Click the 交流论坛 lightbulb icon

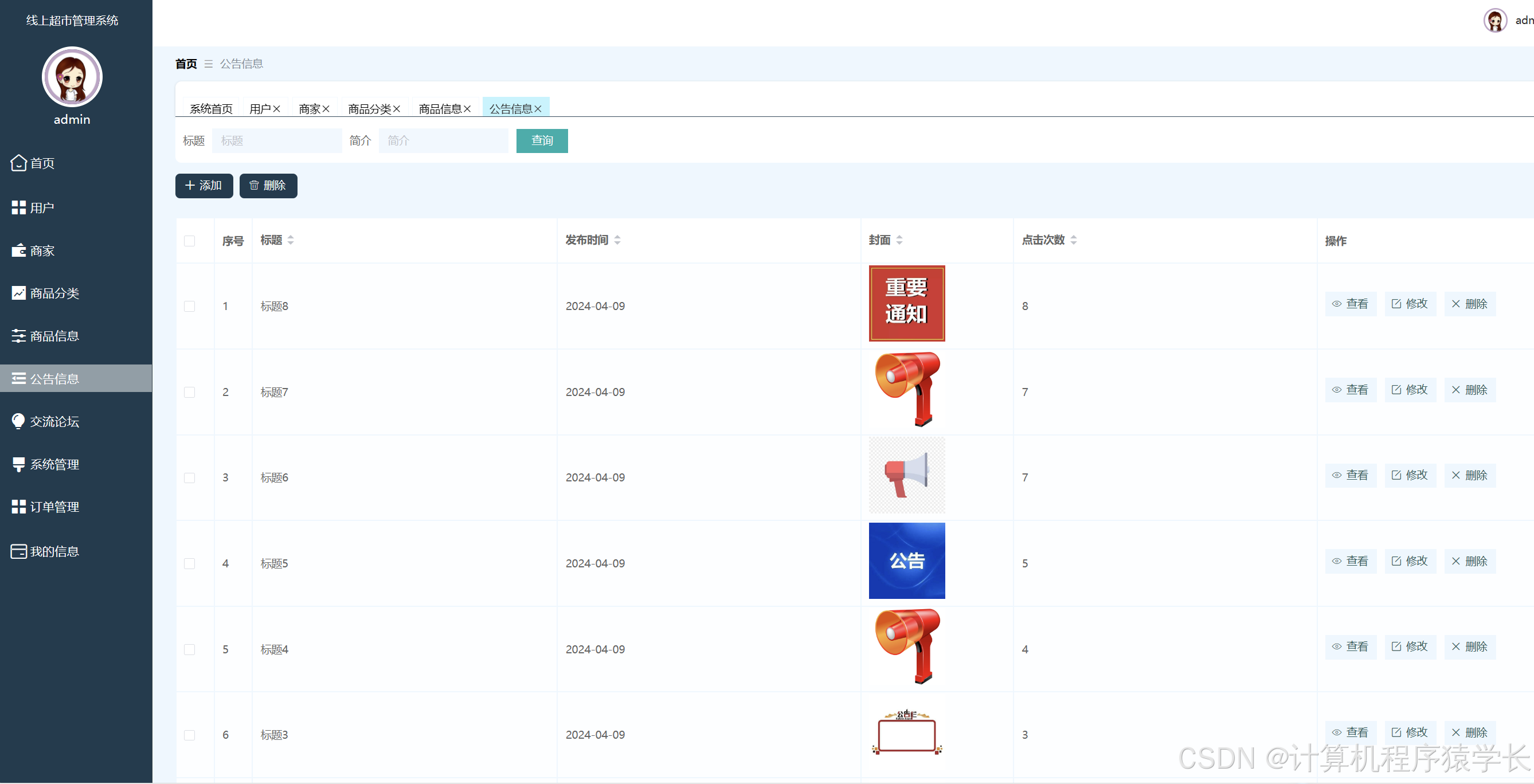pyautogui.click(x=18, y=421)
